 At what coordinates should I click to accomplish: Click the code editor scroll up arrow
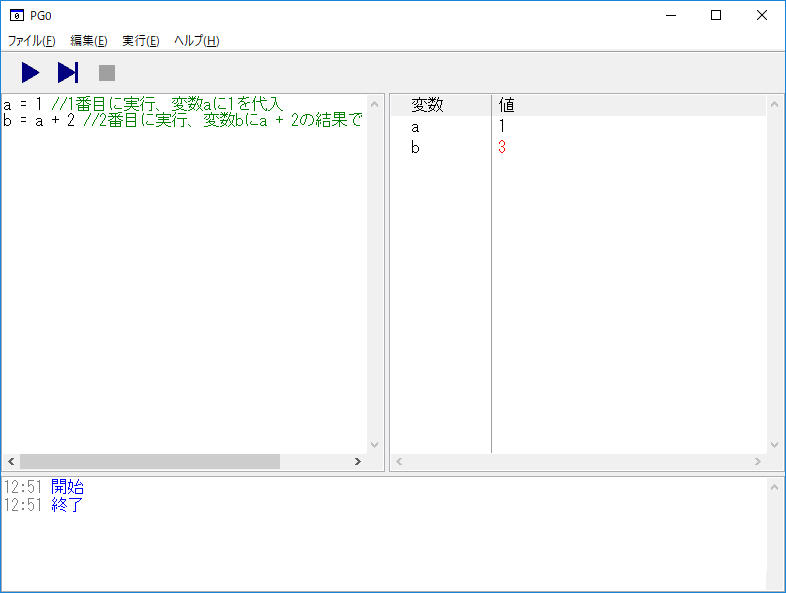tap(374, 104)
